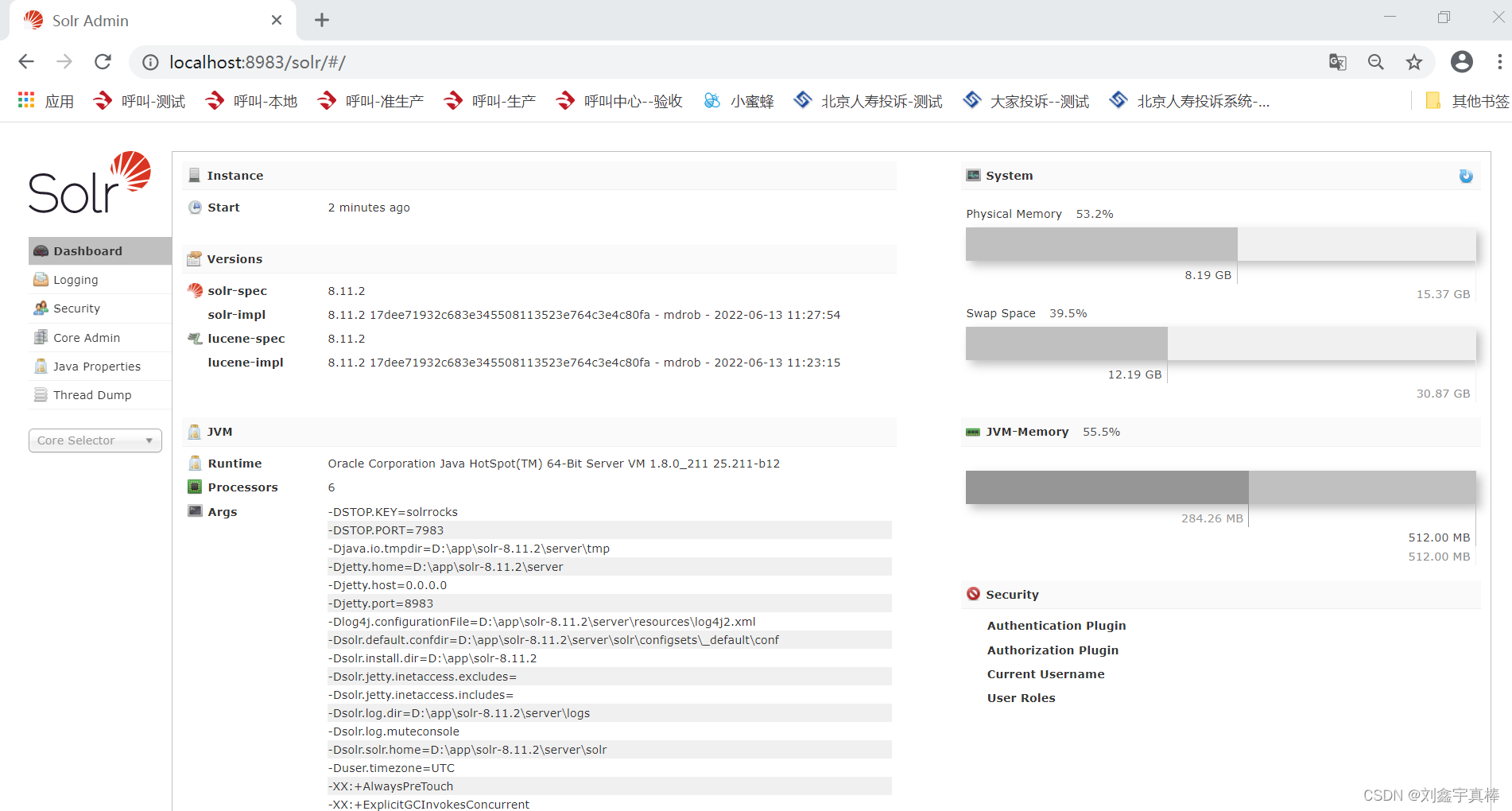Click the Dashboard gauge icon
The height and width of the screenshot is (811, 1512).
click(x=41, y=250)
